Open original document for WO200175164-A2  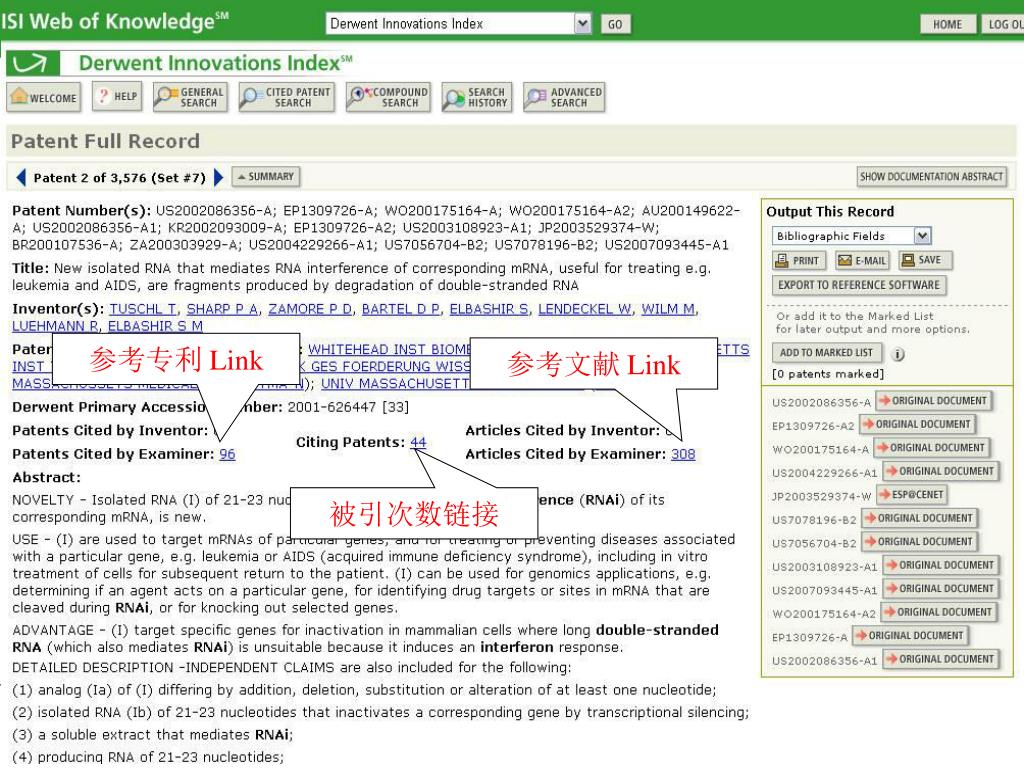[x=938, y=613]
